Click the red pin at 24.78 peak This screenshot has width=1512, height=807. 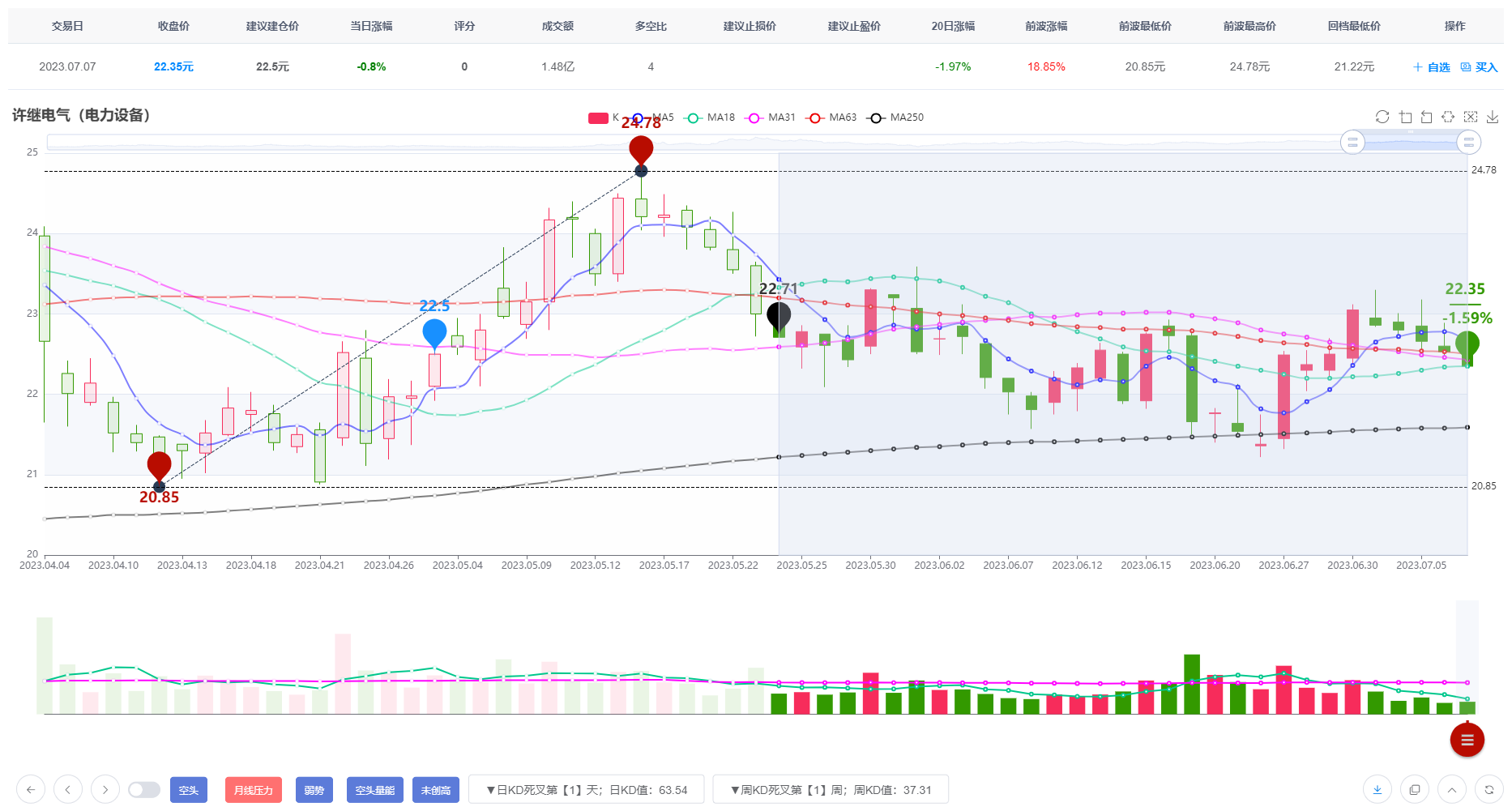pyautogui.click(x=641, y=150)
